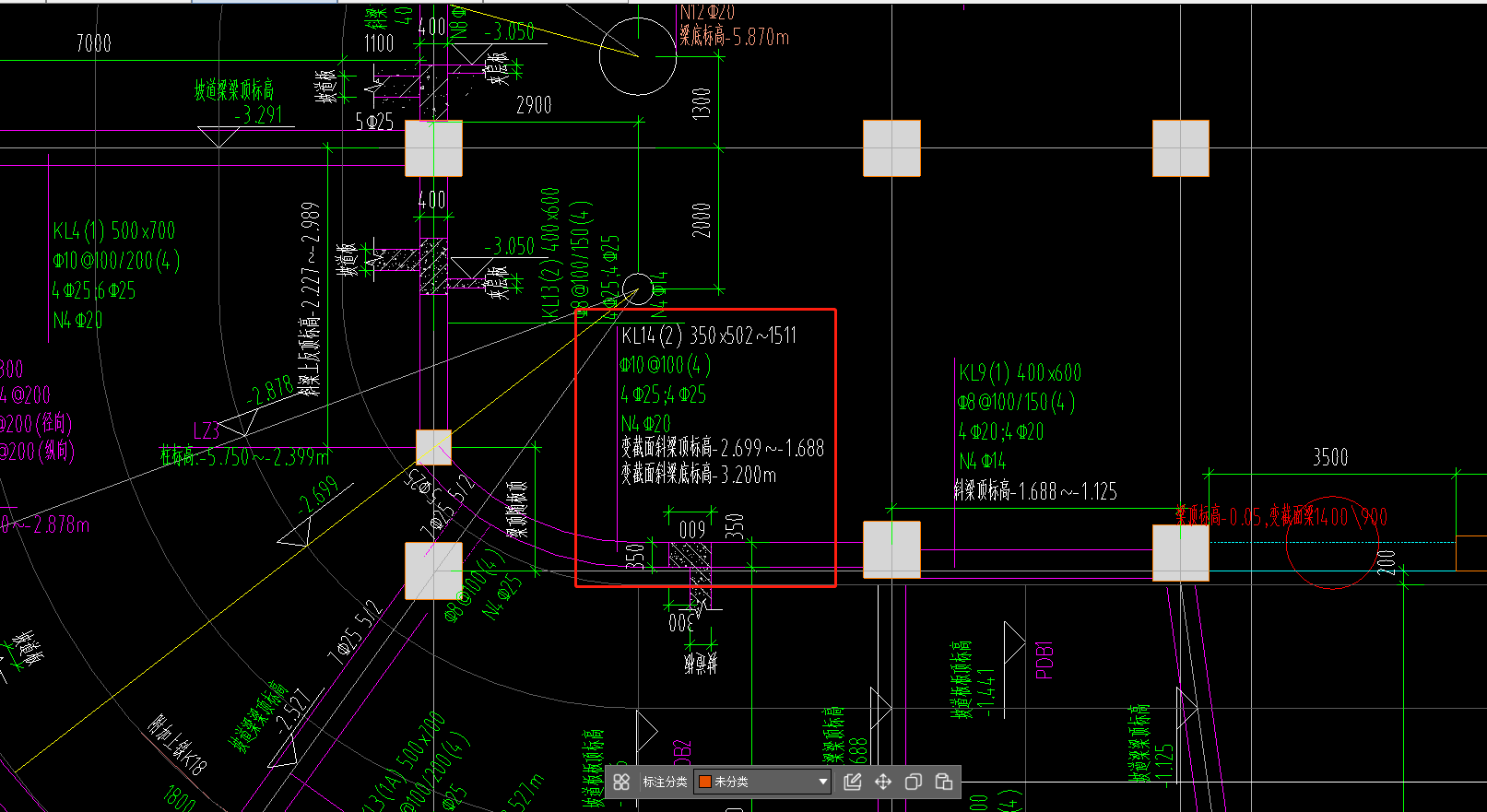Click the PDB1 magenta label

click(1044, 660)
